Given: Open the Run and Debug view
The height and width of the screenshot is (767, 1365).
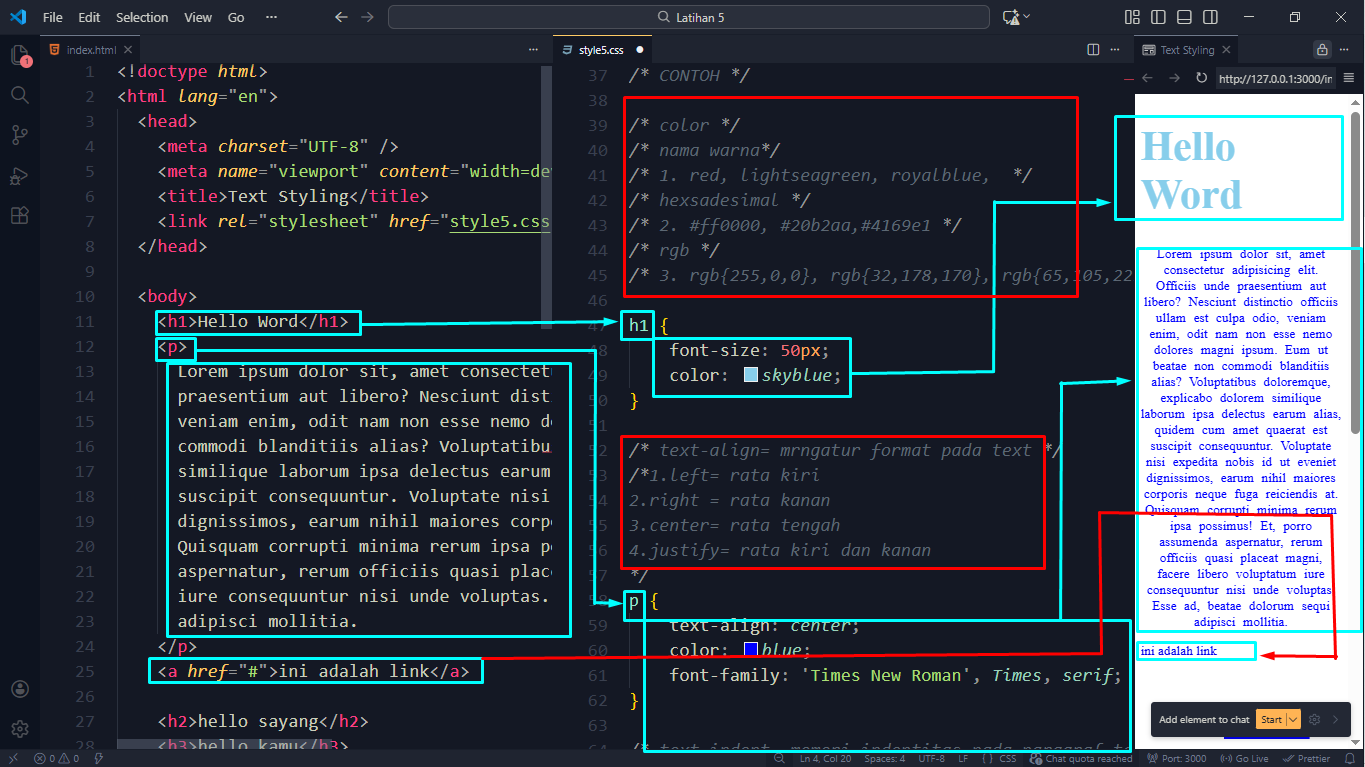Looking at the screenshot, I should coord(19,176).
